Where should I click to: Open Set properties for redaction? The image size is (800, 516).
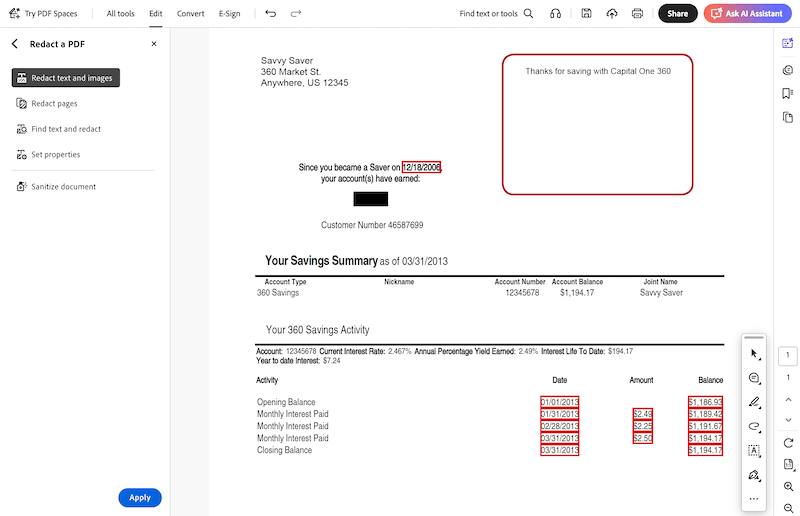click(x=48, y=155)
